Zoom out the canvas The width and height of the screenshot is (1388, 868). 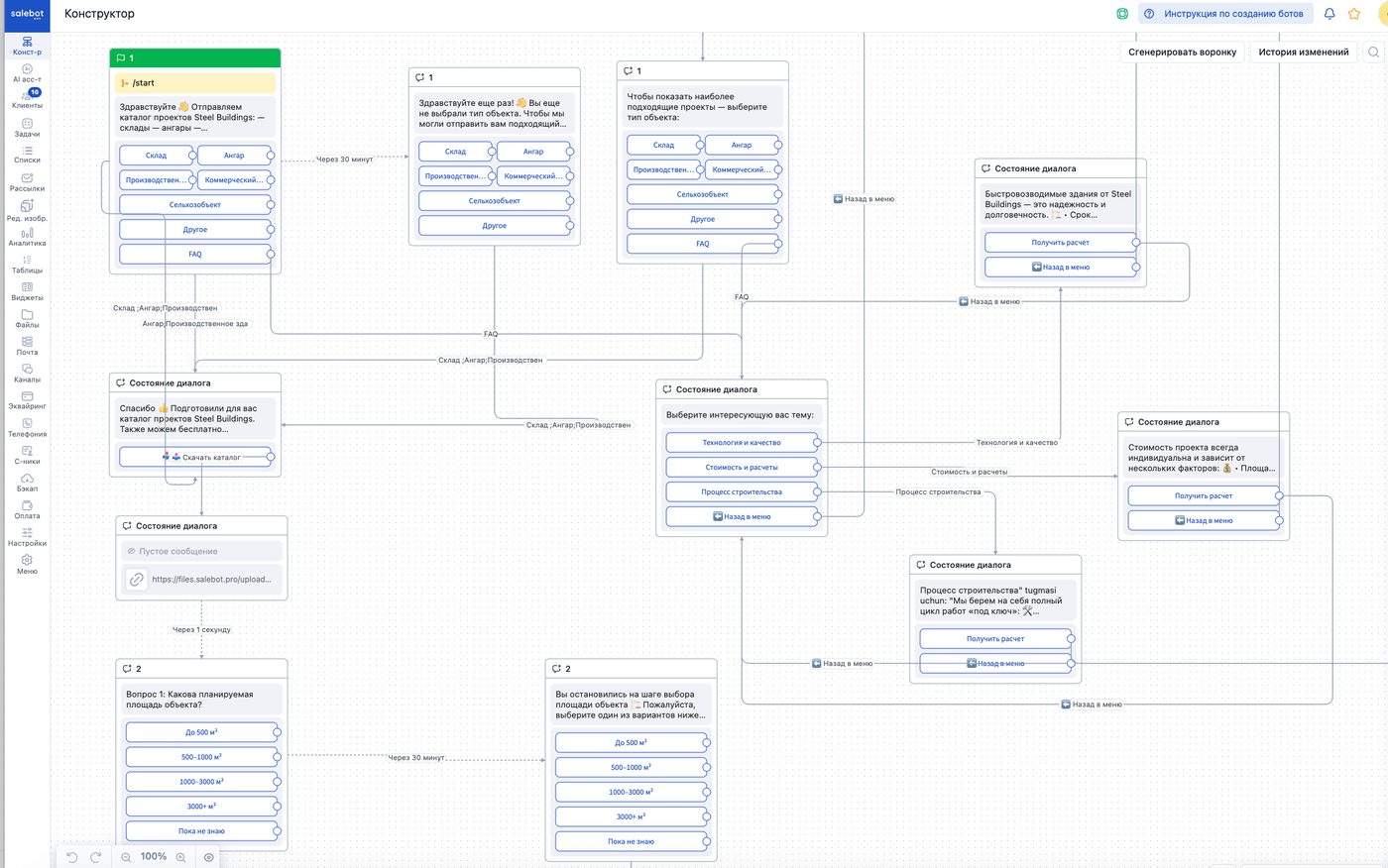click(x=126, y=857)
